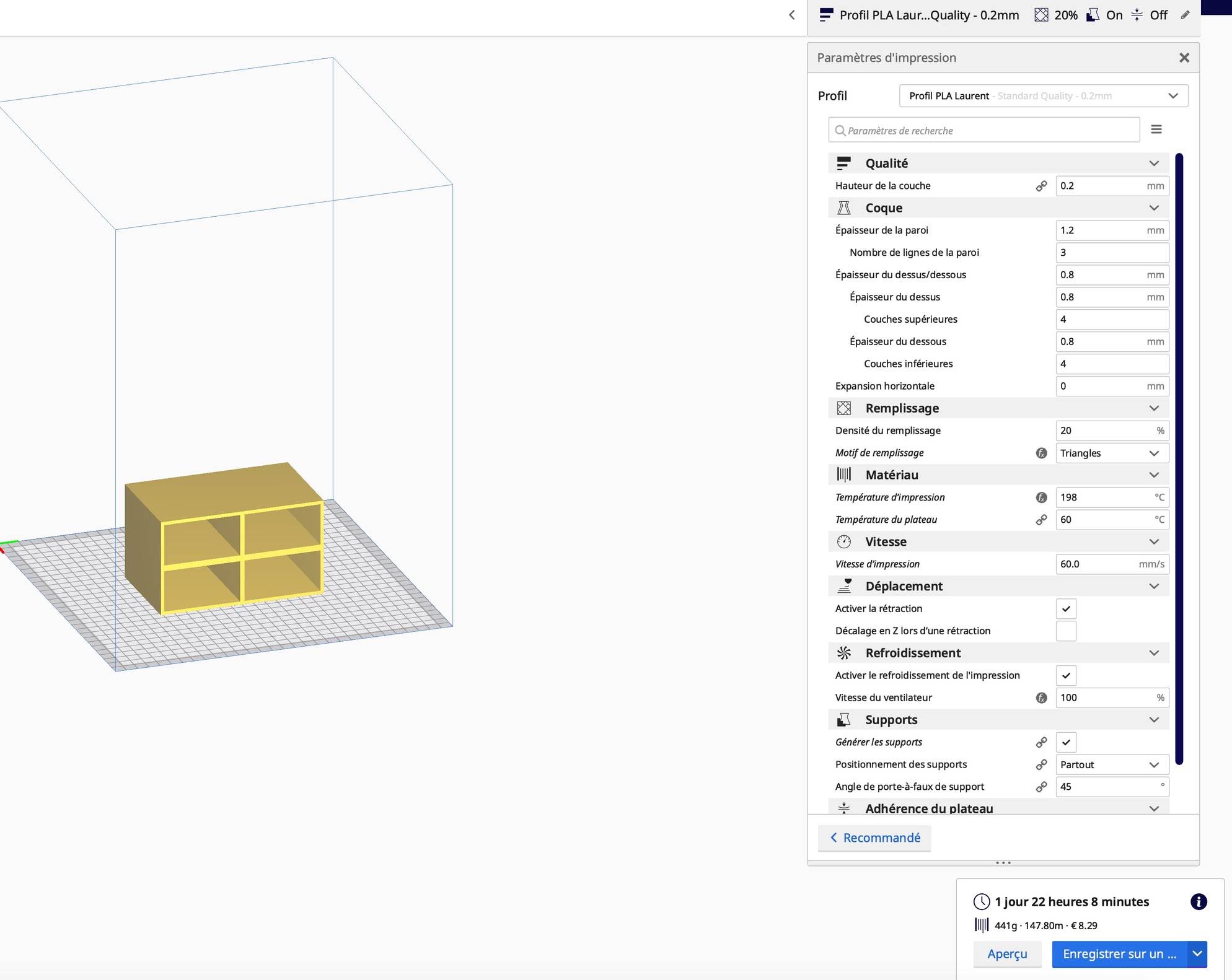1232x980 pixels.
Task: Disable the Activer la rétraction checkbox
Action: click(x=1066, y=608)
